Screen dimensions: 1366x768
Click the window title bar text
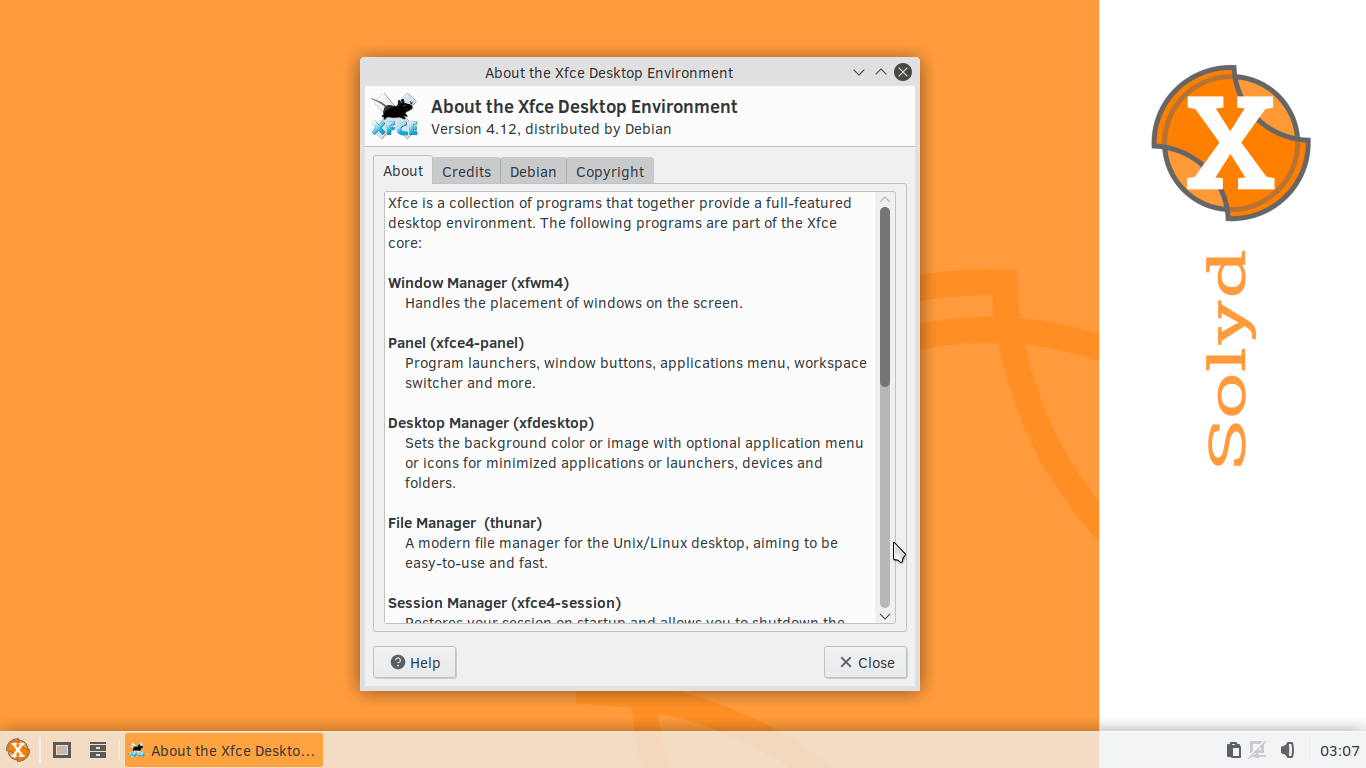pyautogui.click(x=609, y=73)
